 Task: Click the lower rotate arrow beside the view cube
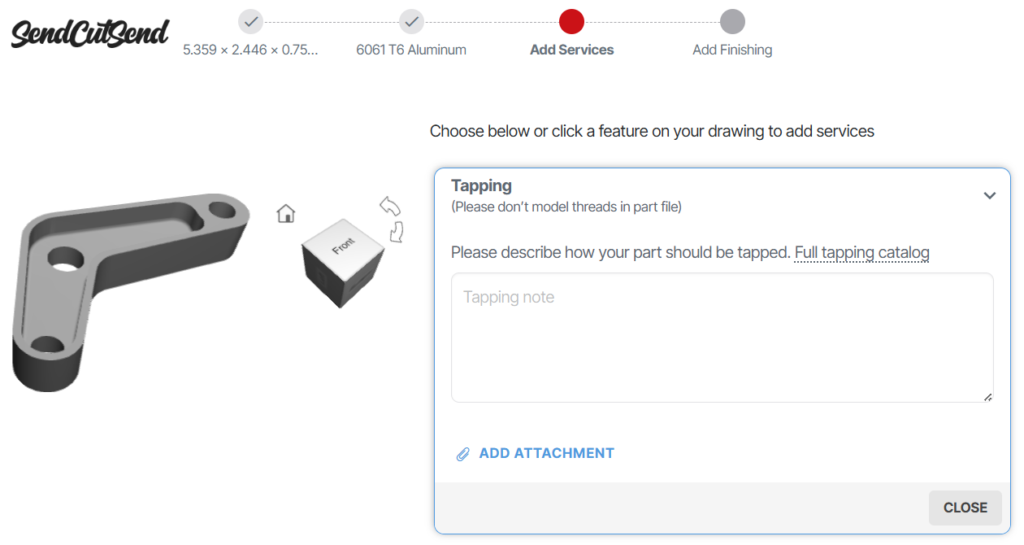(x=397, y=232)
